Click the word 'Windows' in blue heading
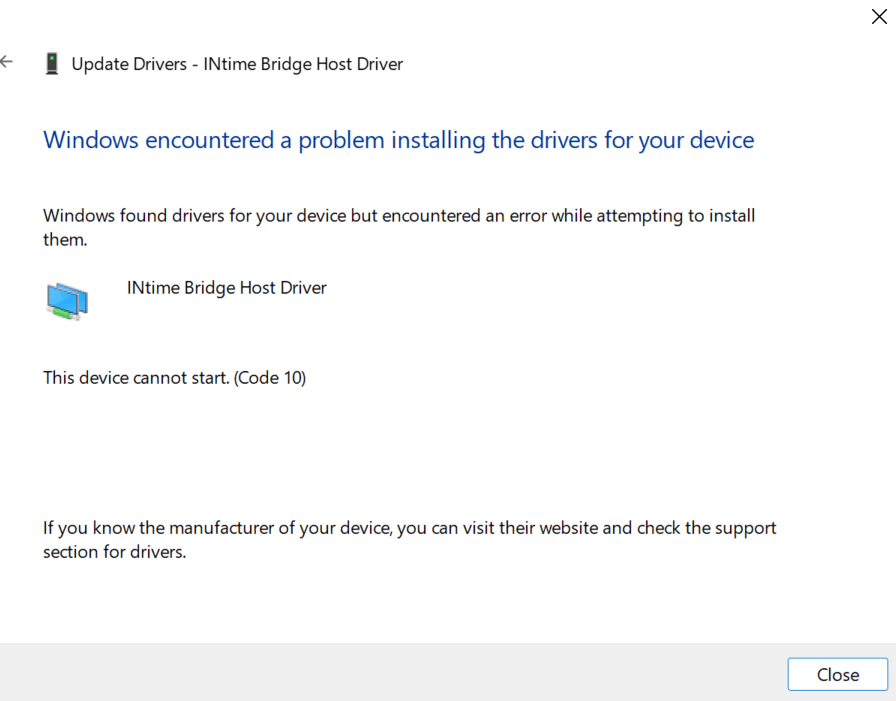The width and height of the screenshot is (896, 701). [91, 141]
